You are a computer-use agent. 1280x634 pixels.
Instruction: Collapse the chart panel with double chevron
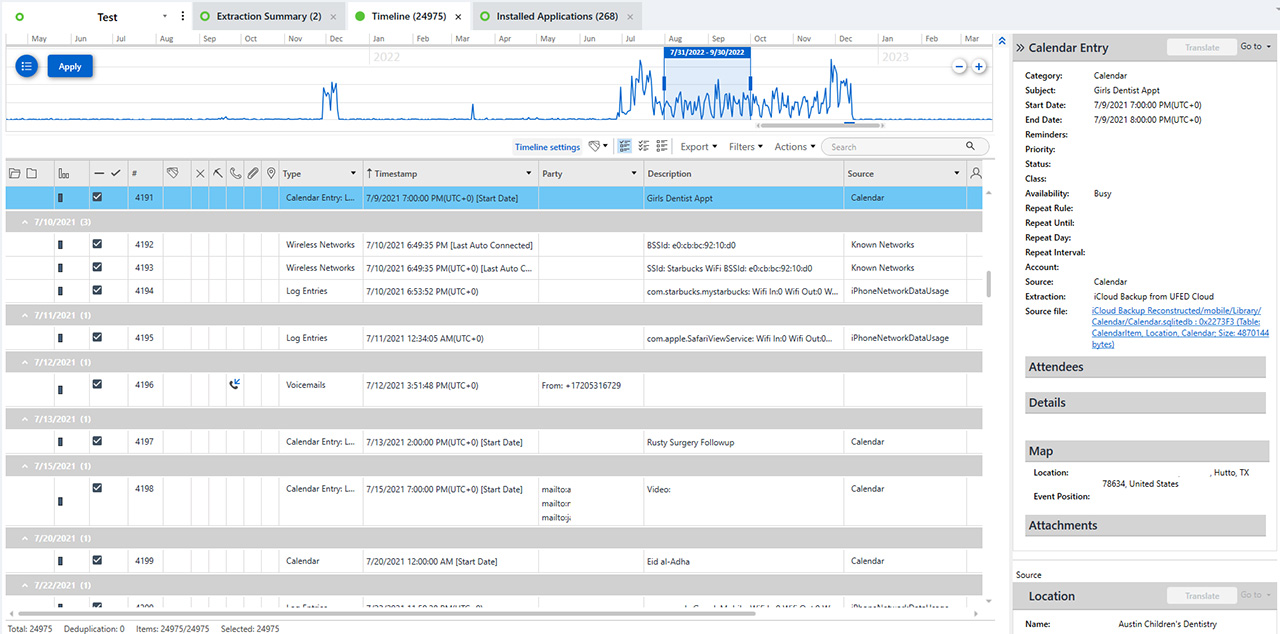tap(1002, 41)
